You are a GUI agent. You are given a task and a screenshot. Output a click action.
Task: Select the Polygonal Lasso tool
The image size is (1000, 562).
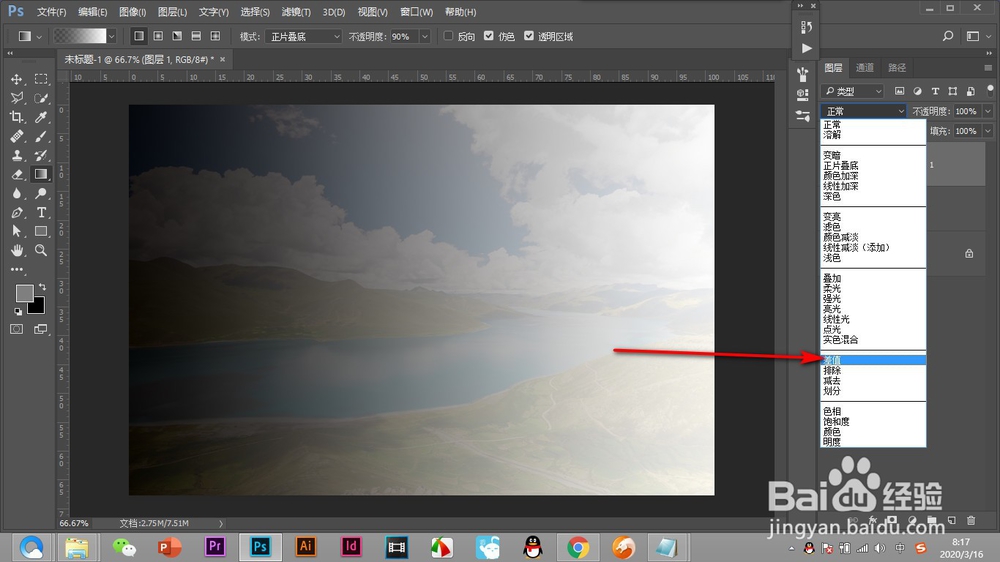17,98
